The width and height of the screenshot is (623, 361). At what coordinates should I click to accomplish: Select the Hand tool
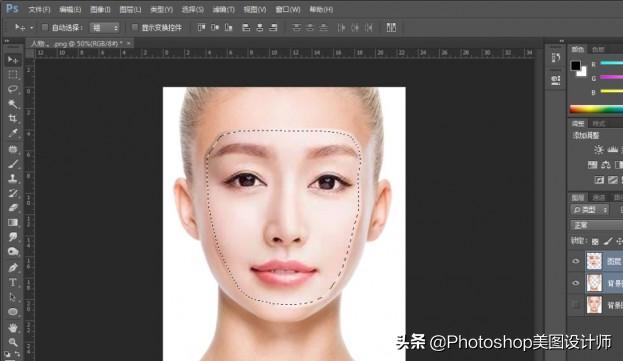tap(13, 327)
